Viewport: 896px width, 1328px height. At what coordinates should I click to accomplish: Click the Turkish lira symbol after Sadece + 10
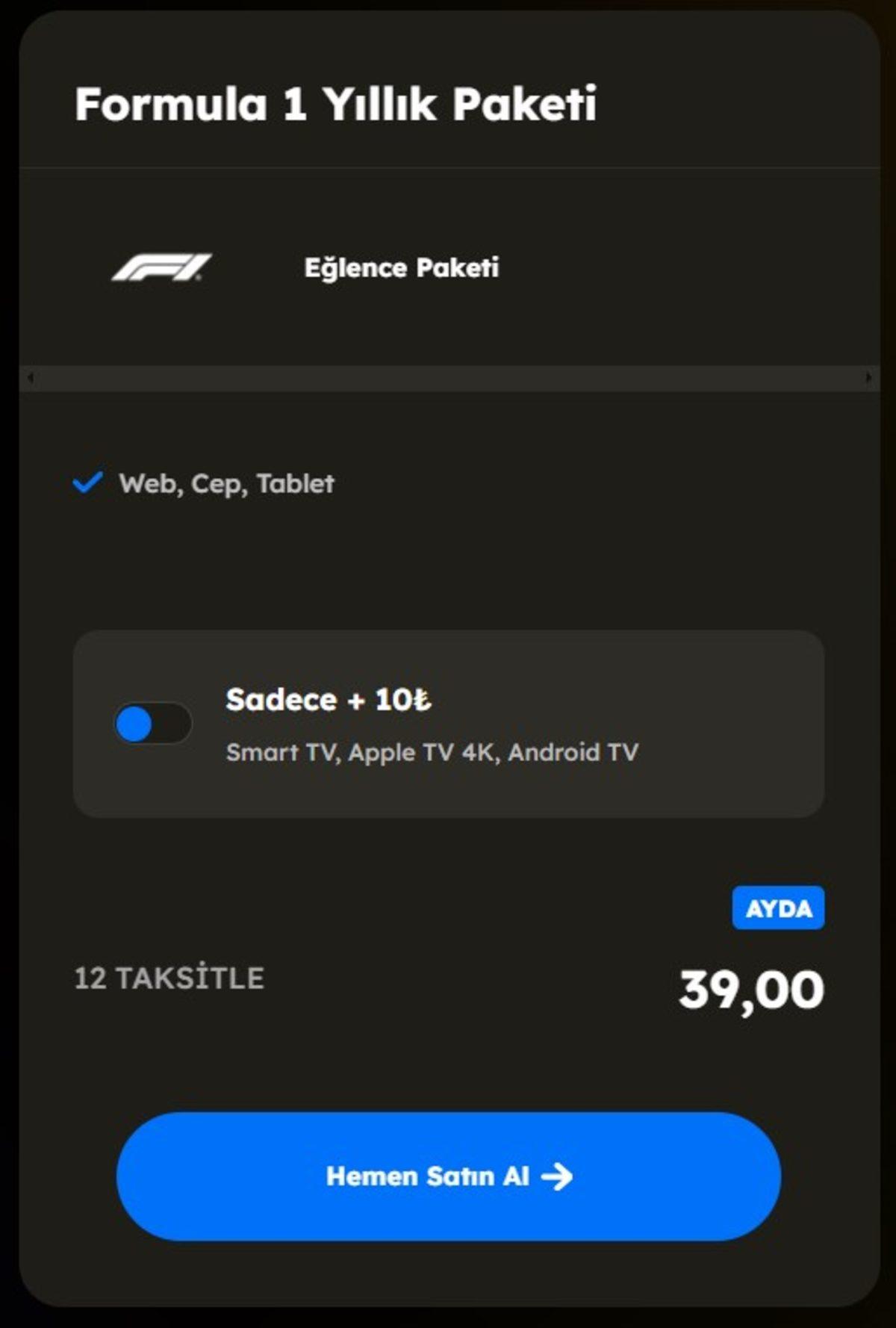coord(422,701)
